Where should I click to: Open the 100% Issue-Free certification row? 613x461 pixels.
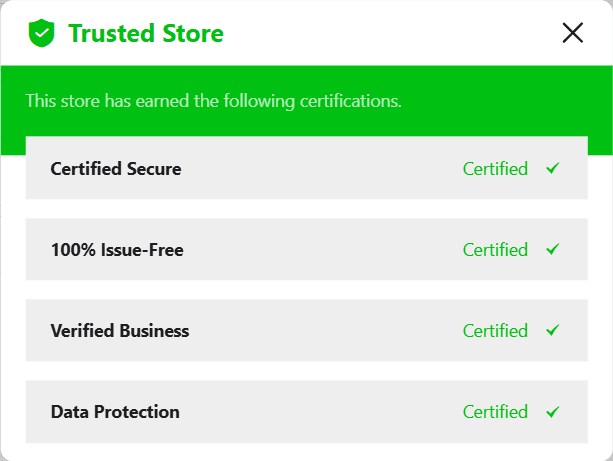pyautogui.click(x=306, y=250)
